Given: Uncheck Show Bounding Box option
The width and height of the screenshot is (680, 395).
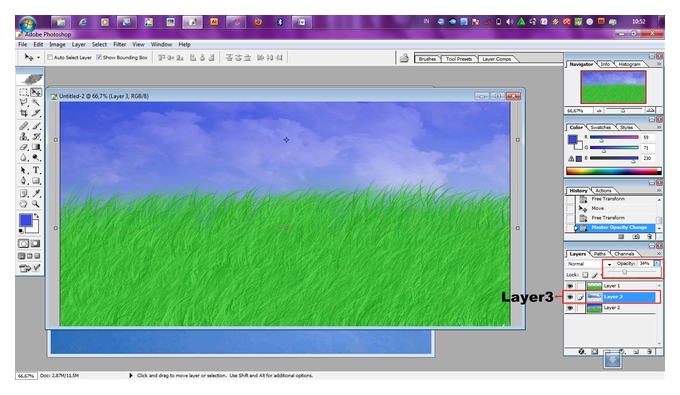Looking at the screenshot, I should (x=99, y=57).
